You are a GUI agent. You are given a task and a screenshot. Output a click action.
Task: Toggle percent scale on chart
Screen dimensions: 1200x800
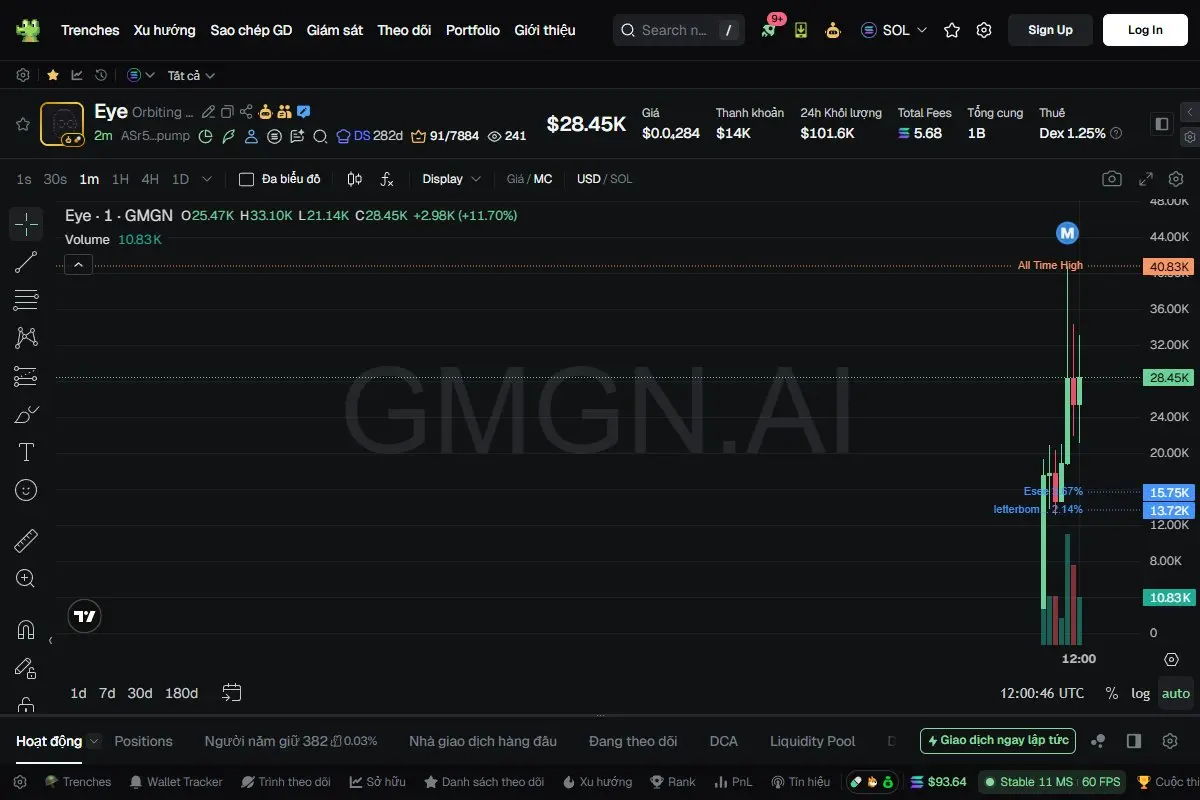tap(1112, 693)
